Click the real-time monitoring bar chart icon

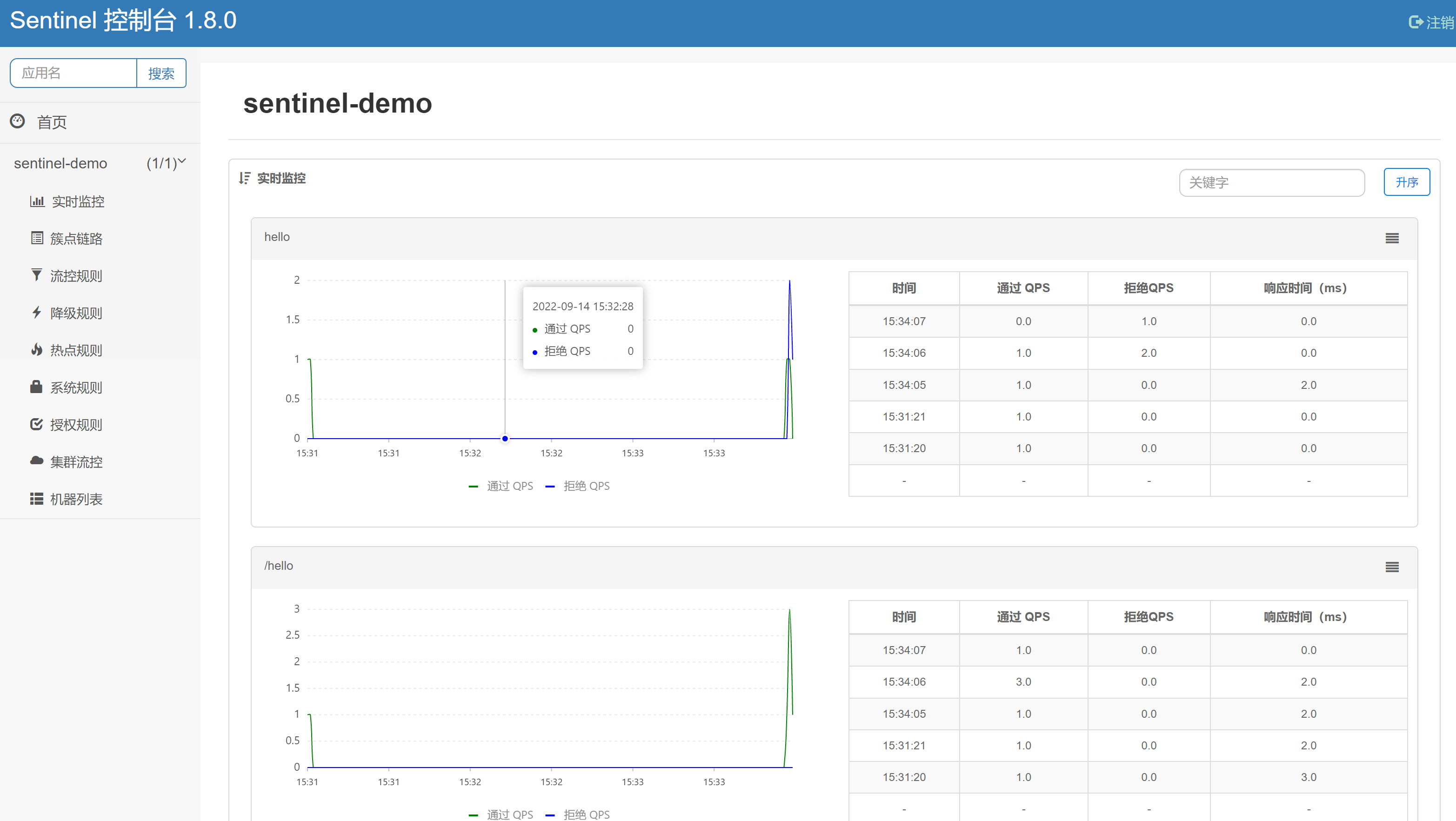coord(37,201)
